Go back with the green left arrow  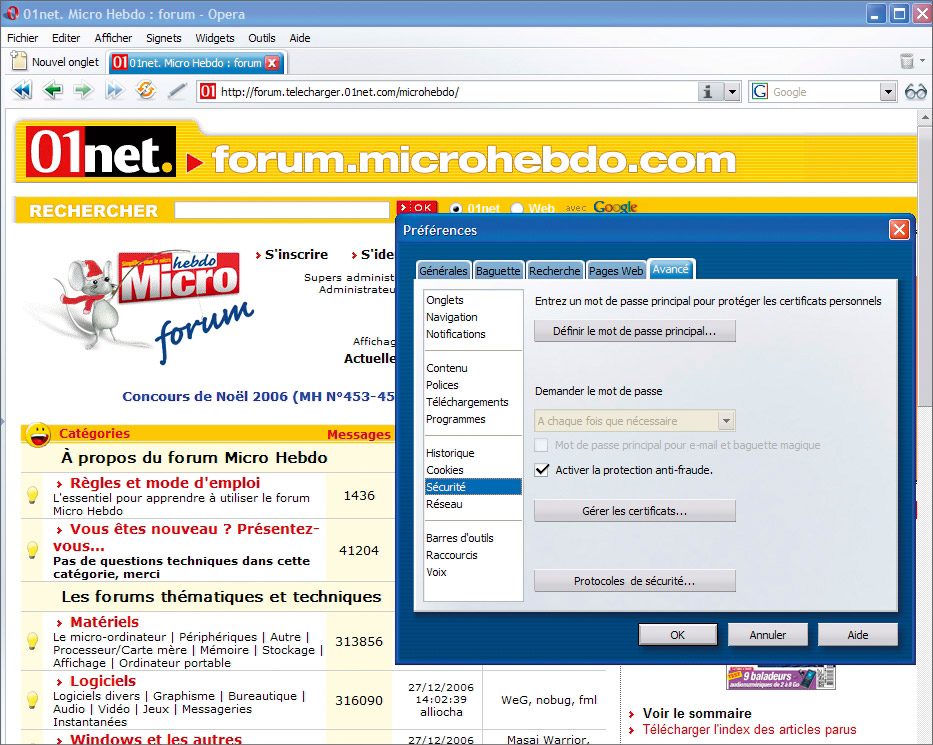click(x=53, y=91)
